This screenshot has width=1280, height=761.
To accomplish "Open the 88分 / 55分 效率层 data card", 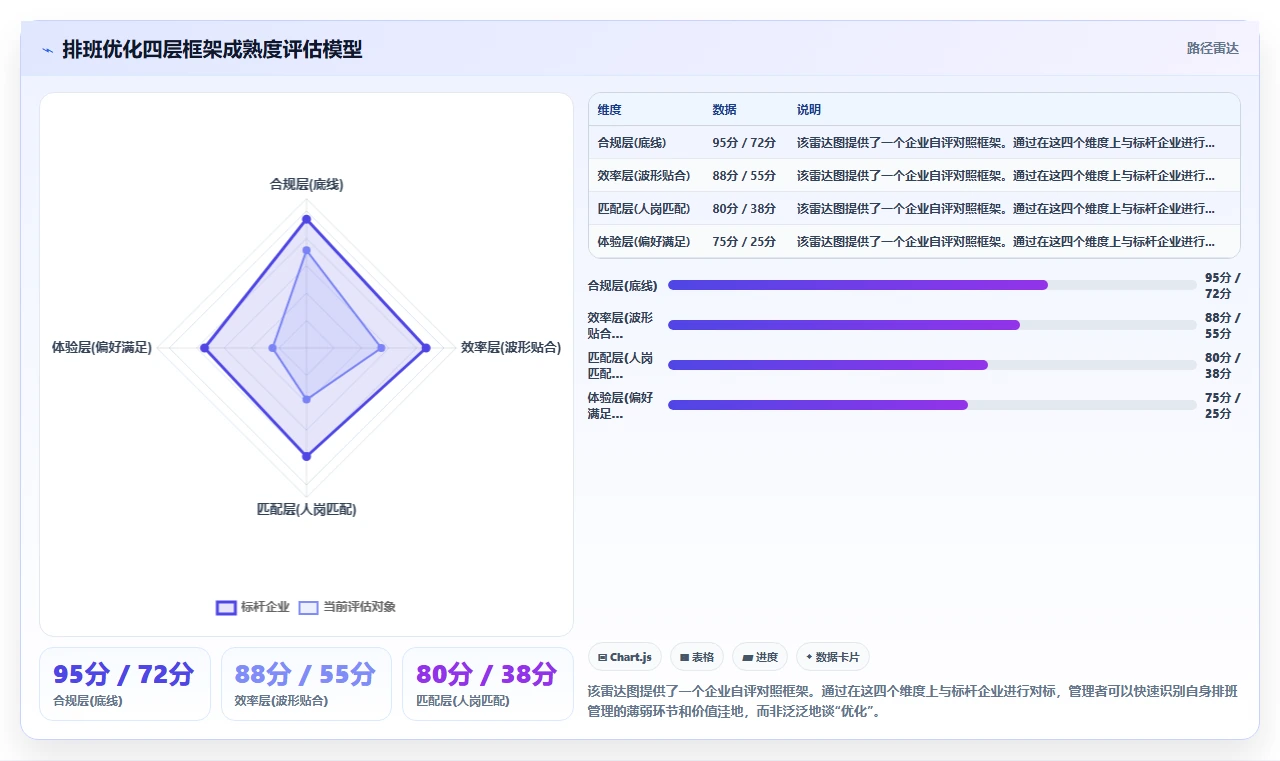I will point(306,684).
